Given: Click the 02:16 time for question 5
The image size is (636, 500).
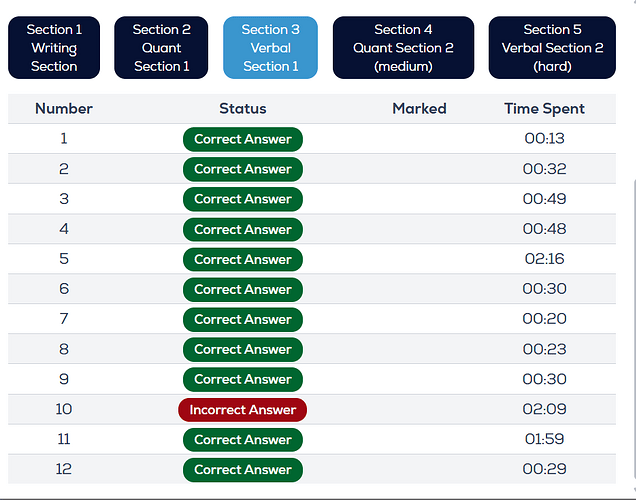Looking at the screenshot, I should [544, 259].
